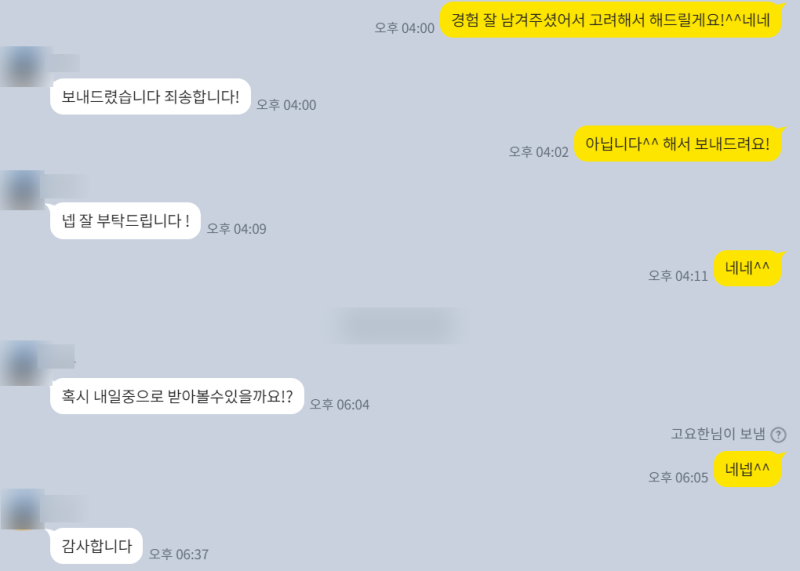
Task: Click the 오후 04:11 timestamp
Action: 678,276
